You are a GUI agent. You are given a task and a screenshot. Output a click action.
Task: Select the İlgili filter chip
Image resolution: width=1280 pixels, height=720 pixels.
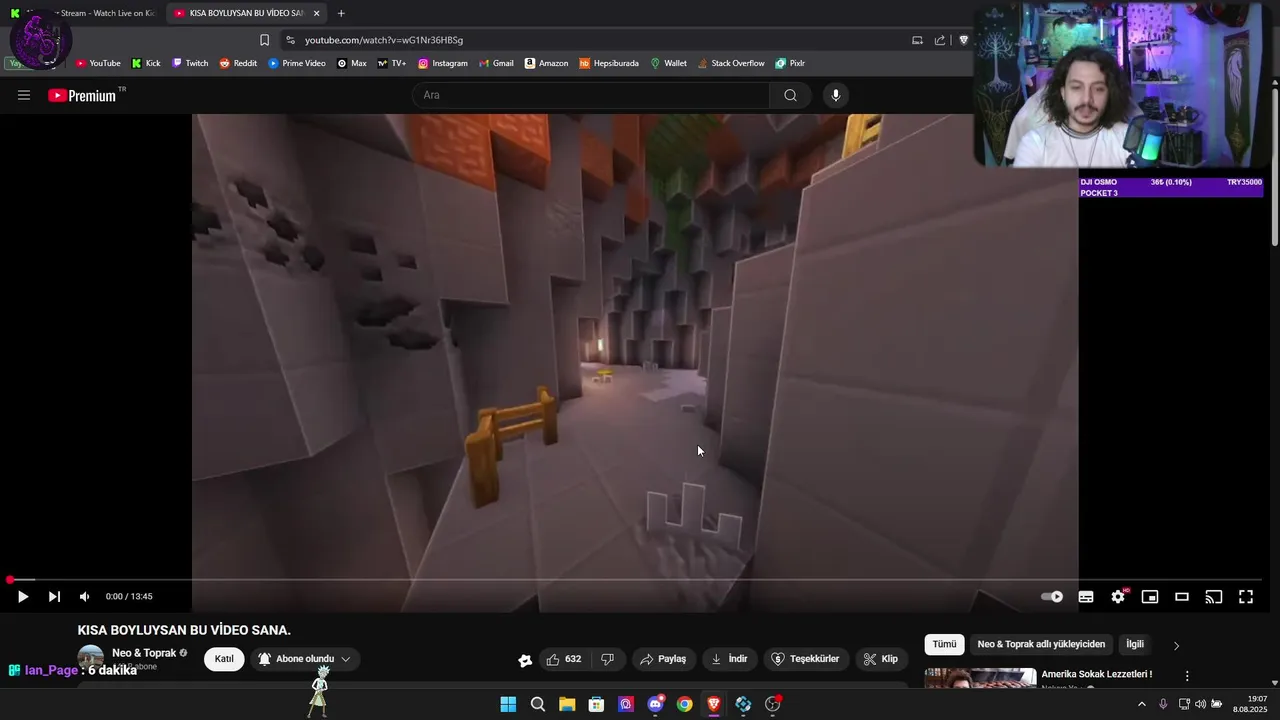[x=1135, y=644]
